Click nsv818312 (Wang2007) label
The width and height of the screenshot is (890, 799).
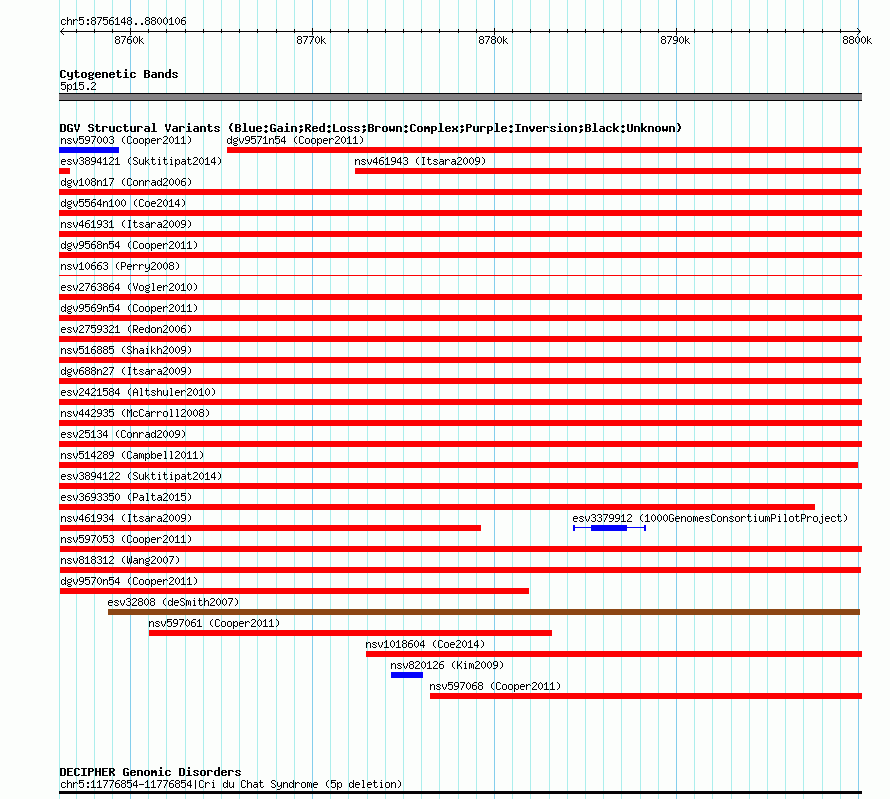(120, 560)
